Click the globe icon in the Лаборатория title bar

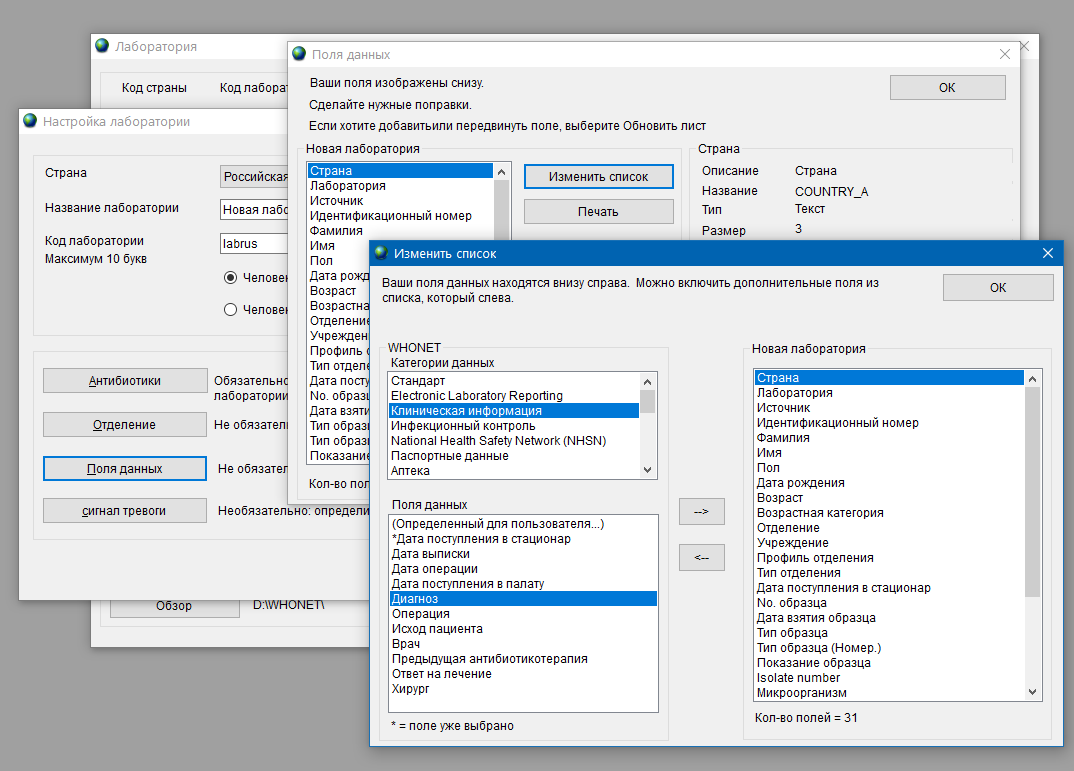pos(102,46)
